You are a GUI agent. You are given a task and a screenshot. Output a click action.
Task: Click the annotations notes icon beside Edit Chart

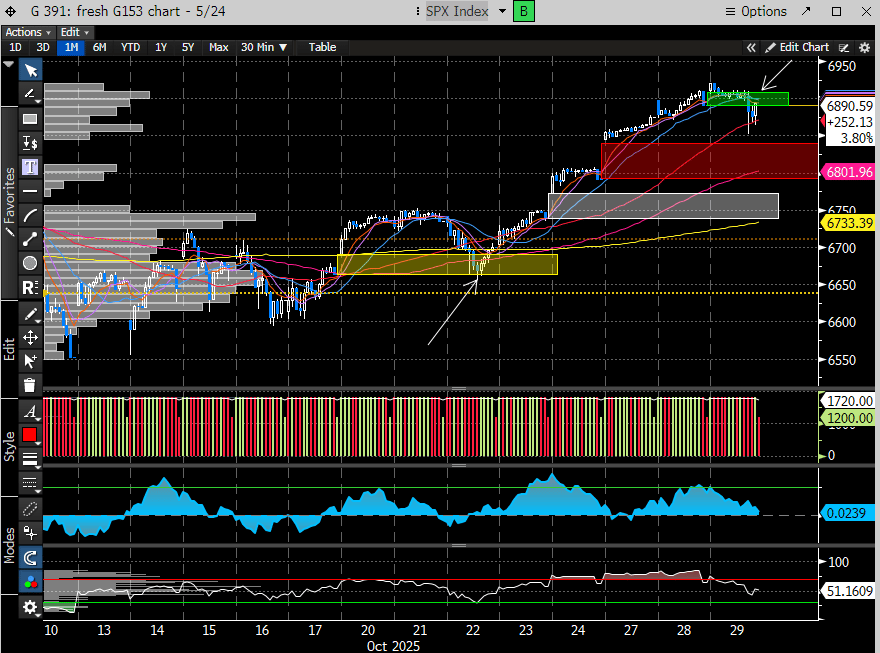pyautogui.click(x=844, y=48)
